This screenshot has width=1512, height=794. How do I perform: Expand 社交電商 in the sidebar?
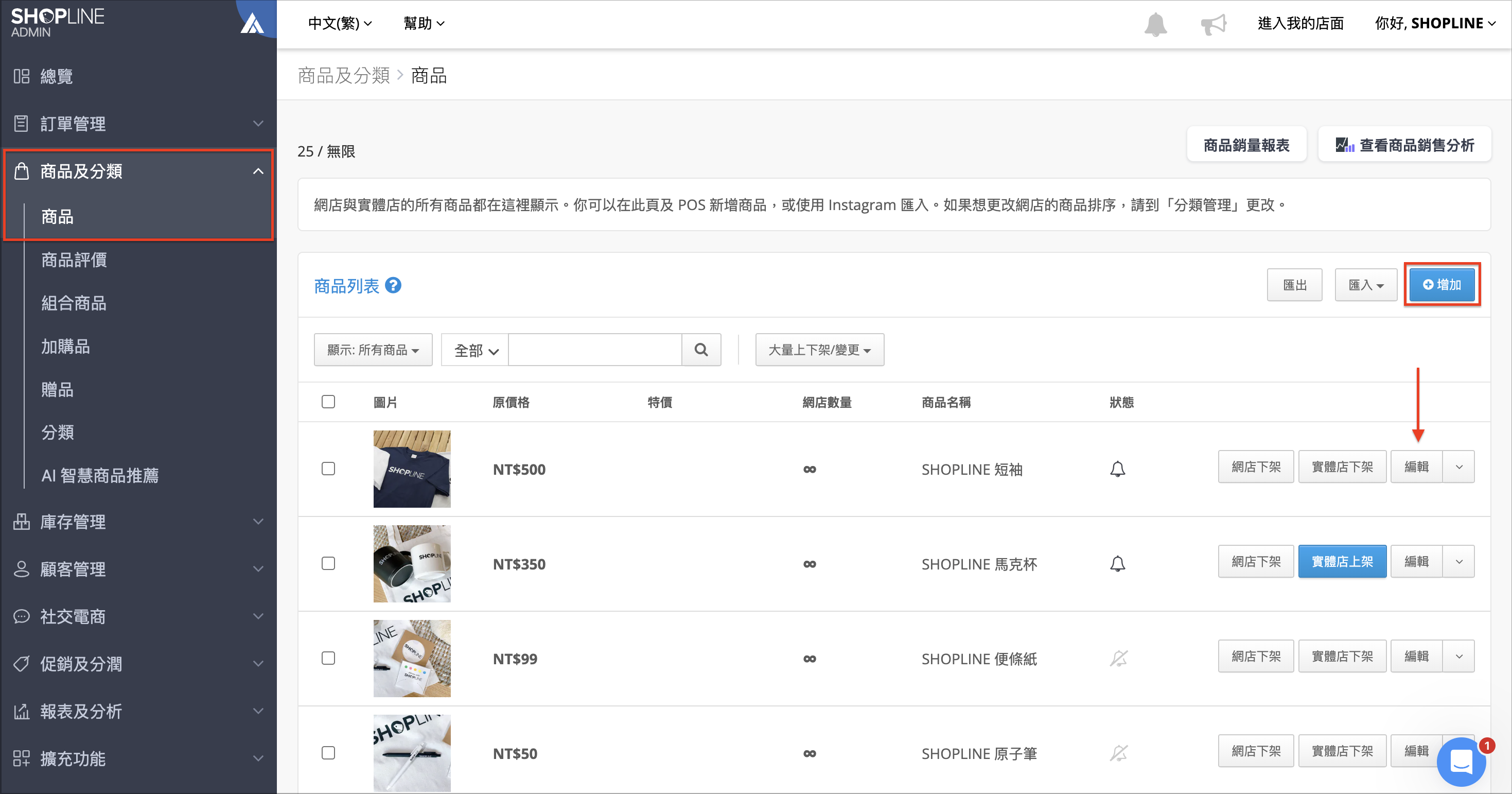pyautogui.click(x=138, y=617)
